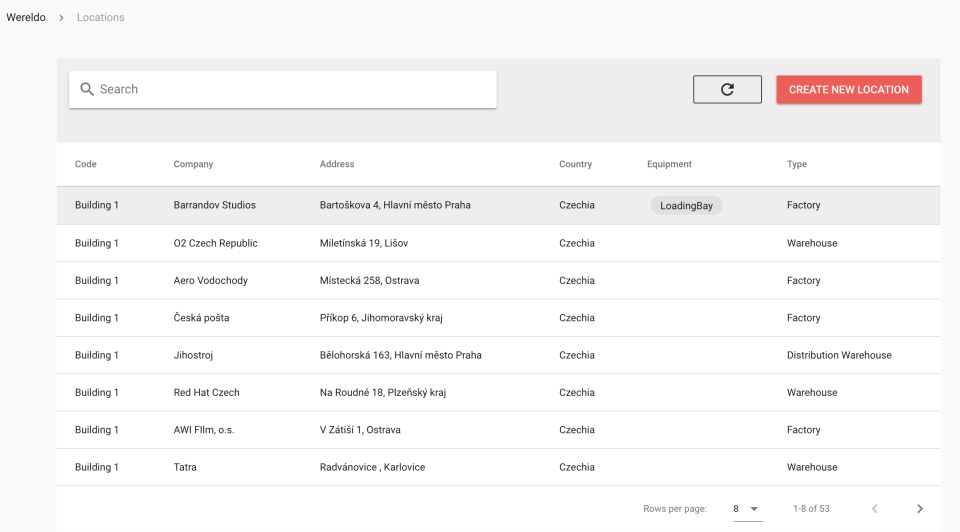Image resolution: width=960 pixels, height=532 pixels.
Task: Go to previous page of locations
Action: tap(874, 509)
